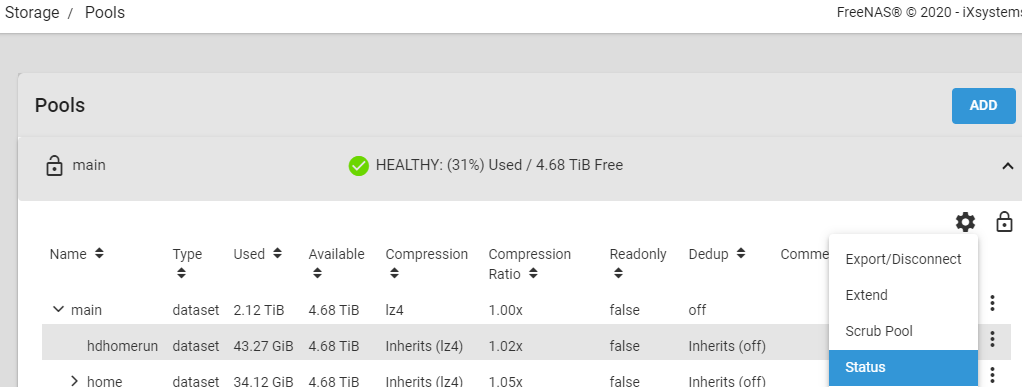Click the green healthy checkmark icon
The image size is (1022, 387).
[x=358, y=166]
